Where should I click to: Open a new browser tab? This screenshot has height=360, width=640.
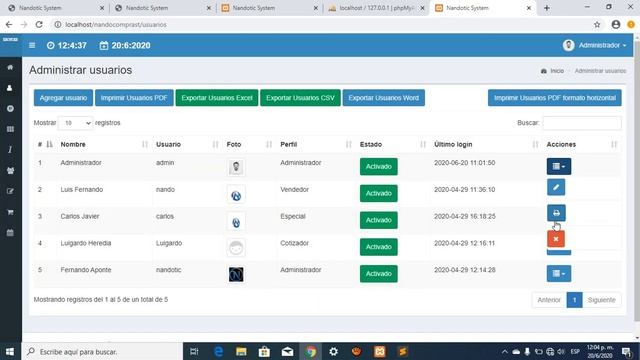tap(547, 8)
